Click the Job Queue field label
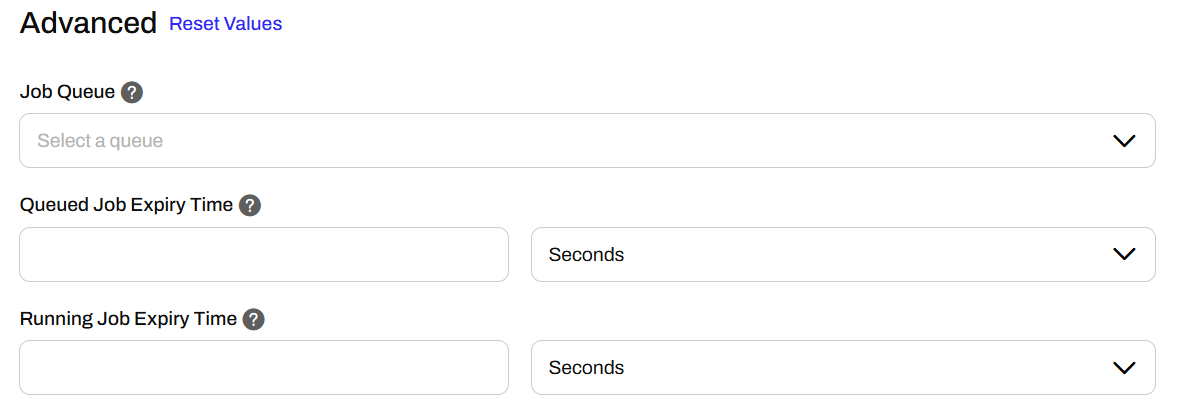1177x408 pixels. point(67,93)
